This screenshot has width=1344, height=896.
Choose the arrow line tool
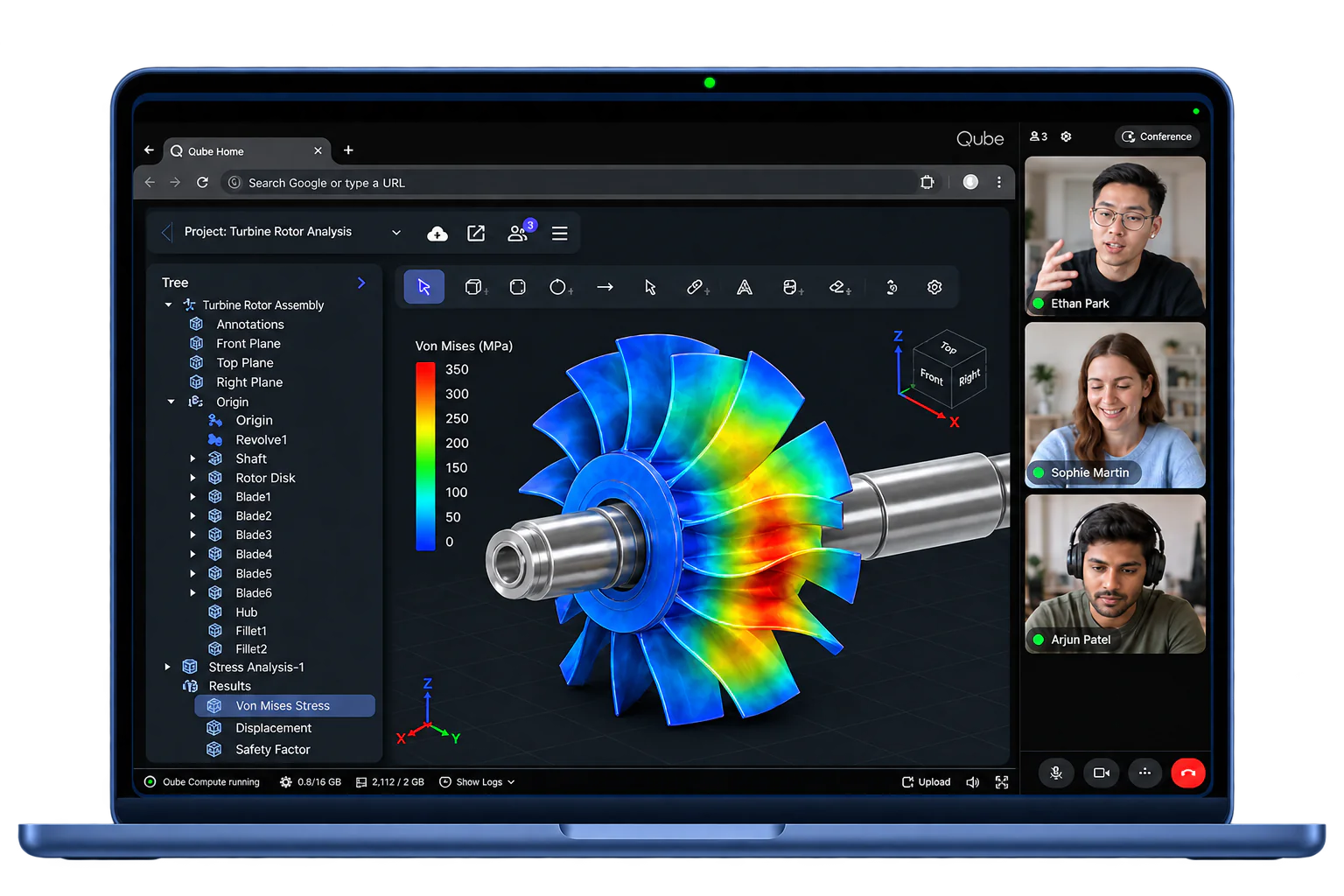tap(605, 287)
